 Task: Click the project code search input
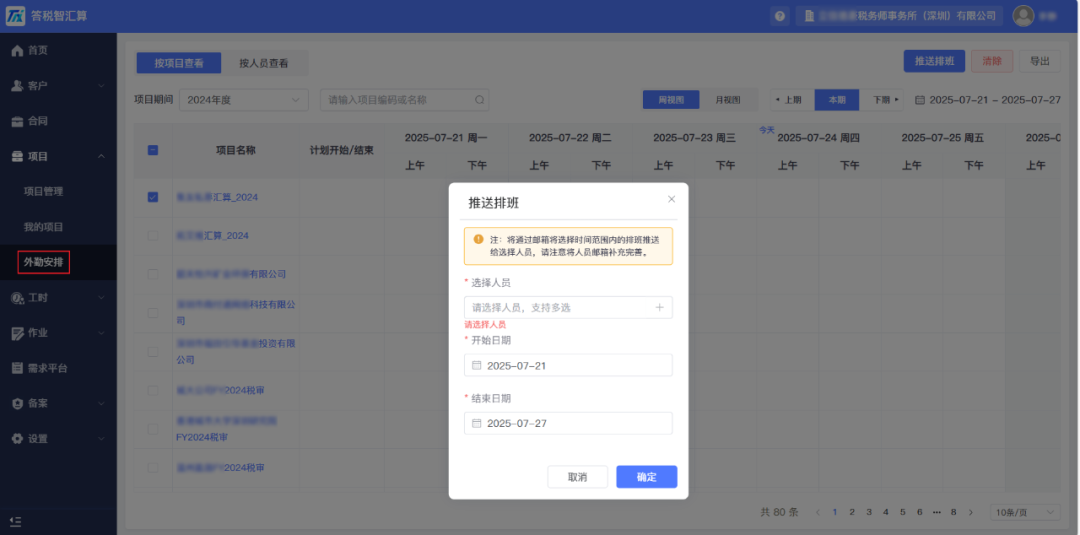(404, 100)
